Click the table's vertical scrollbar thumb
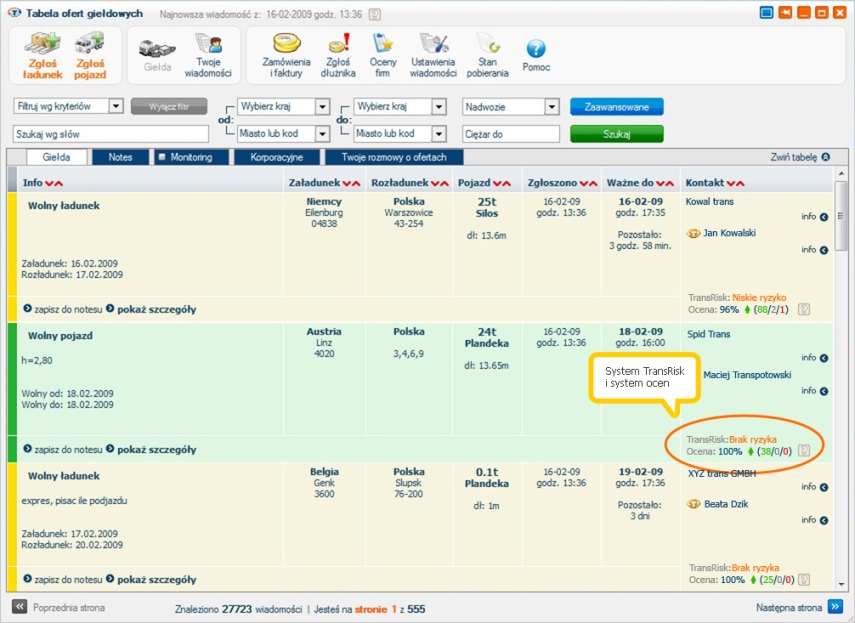Viewport: 855px width, 623px height. (x=841, y=215)
